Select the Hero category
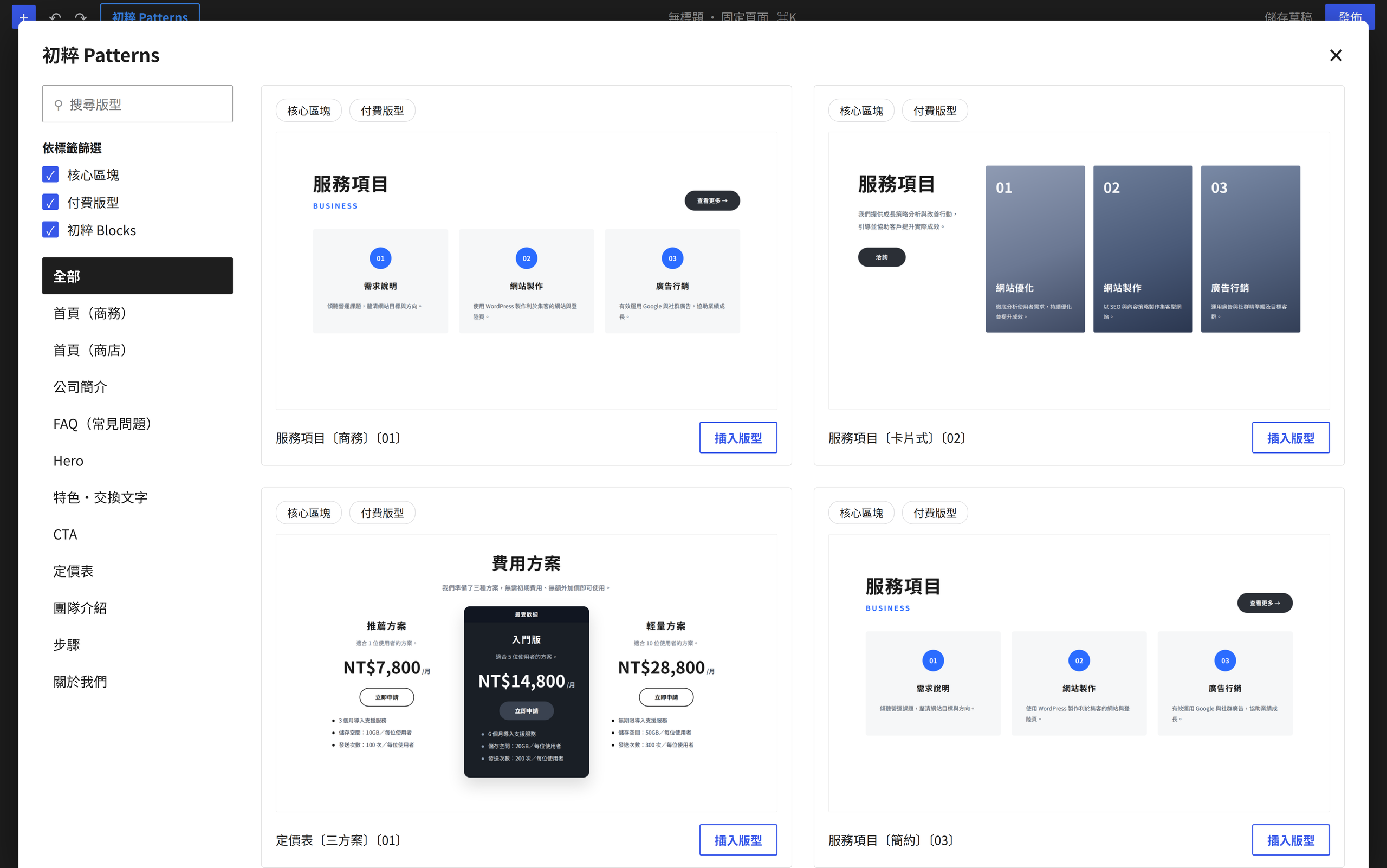 click(138, 461)
